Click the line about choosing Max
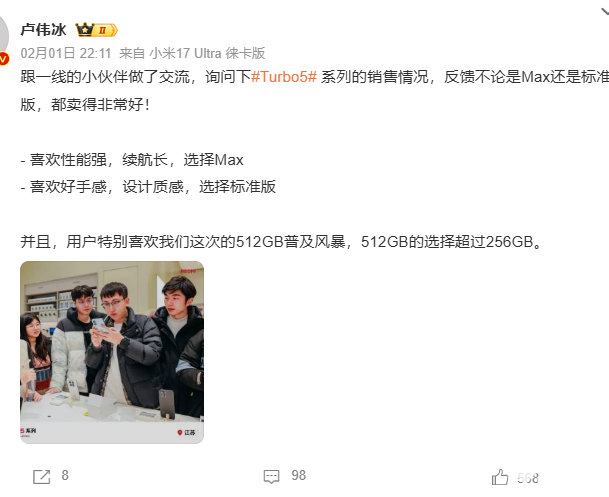The image size is (609, 497). [x=132, y=160]
